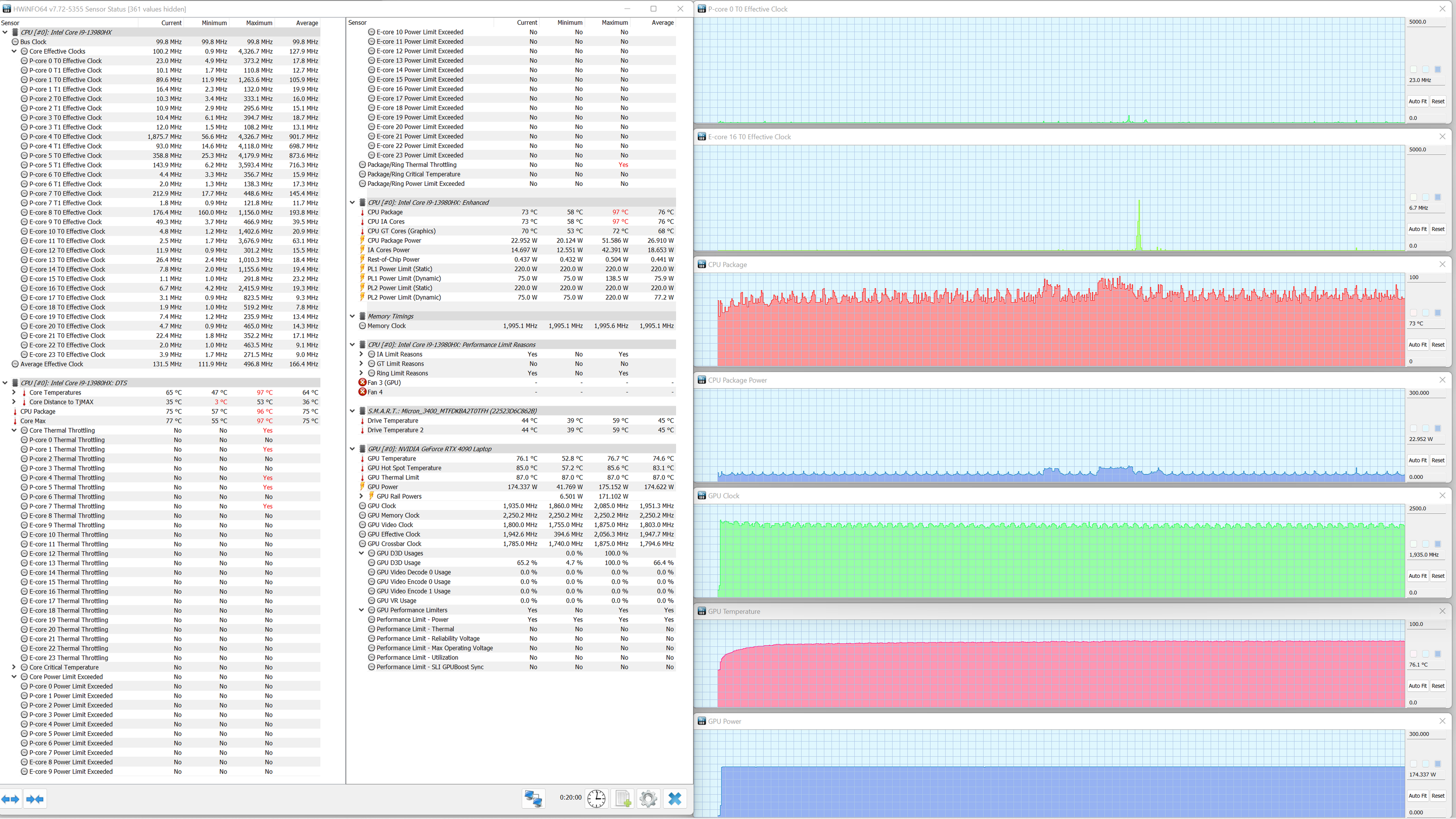The width and height of the screenshot is (1456, 819).
Task: Collapse GPU Performance Limiters group
Action: point(361,610)
